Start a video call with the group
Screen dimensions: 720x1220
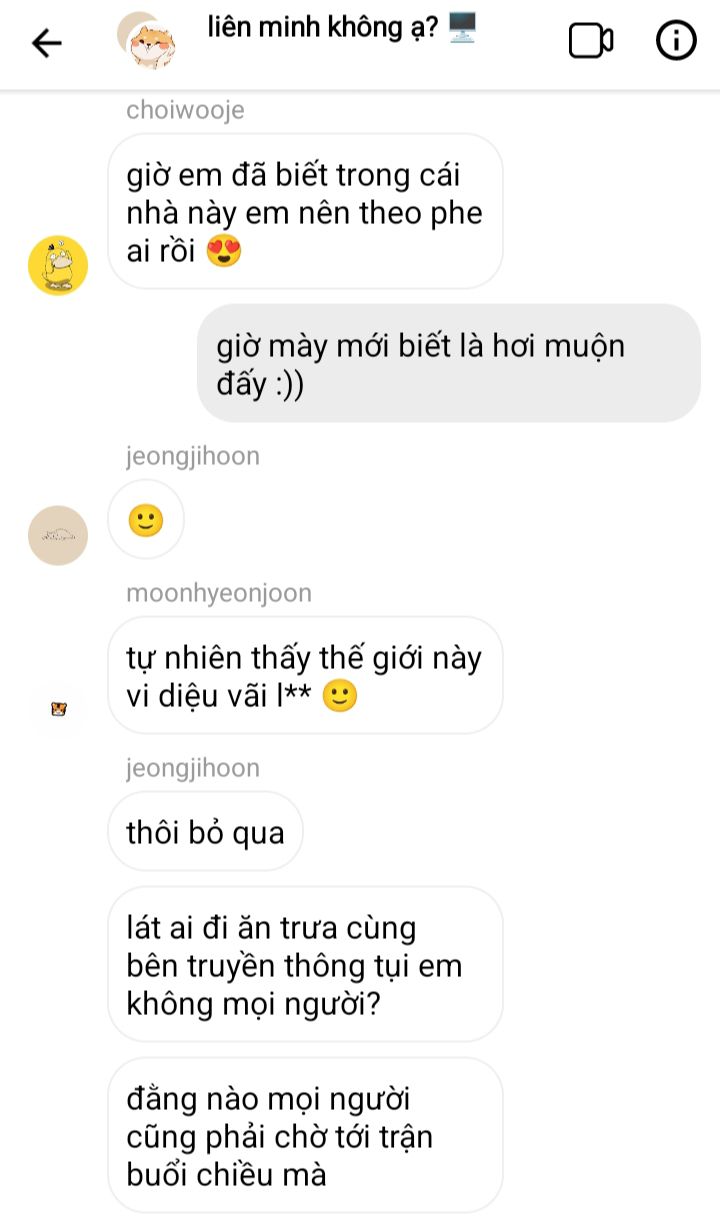coord(590,41)
